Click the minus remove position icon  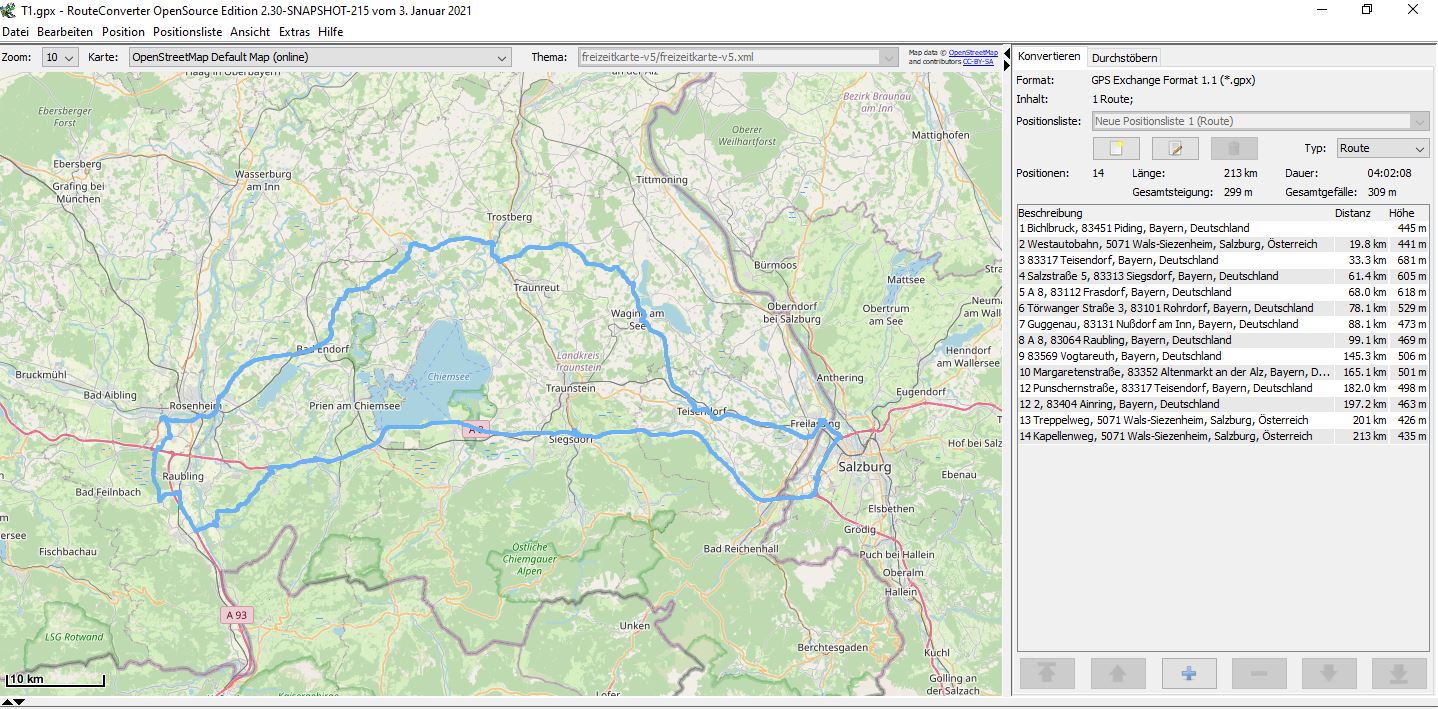point(1259,673)
